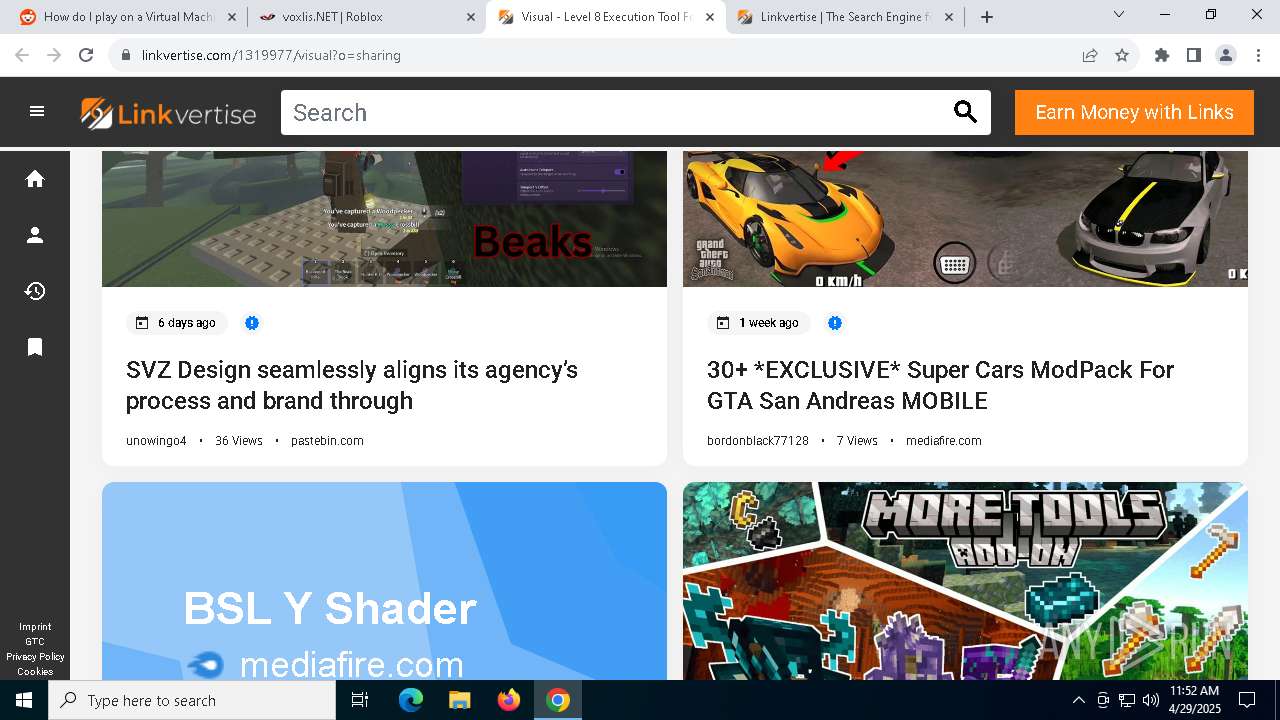
Task: Click the Earn Money with Links button
Action: pos(1134,112)
